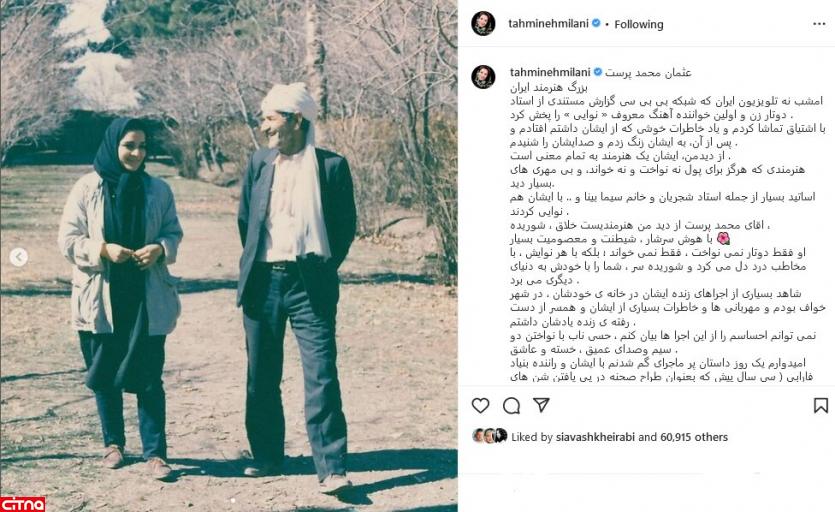The width and height of the screenshot is (835, 512).
Task: Open siavashkheirabi's profile from likes line
Action: (595, 437)
